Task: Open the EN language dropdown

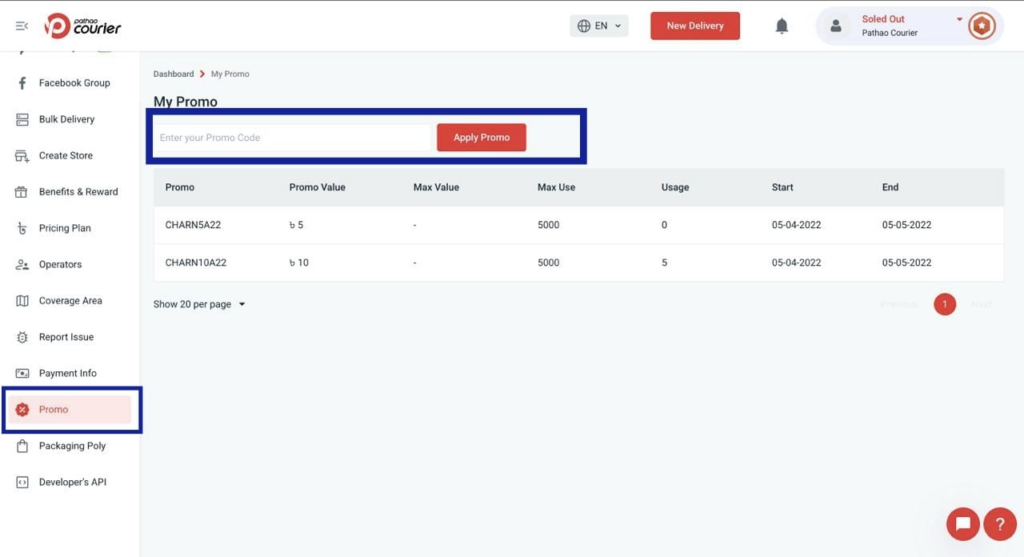Action: [x=599, y=26]
